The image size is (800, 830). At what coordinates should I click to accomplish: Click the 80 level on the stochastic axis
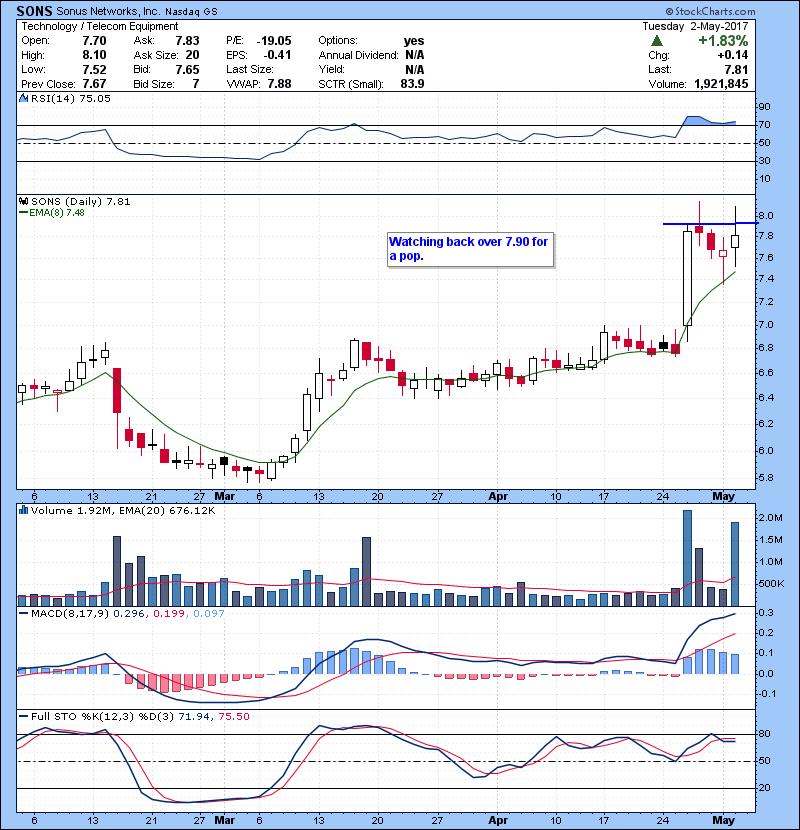765,734
